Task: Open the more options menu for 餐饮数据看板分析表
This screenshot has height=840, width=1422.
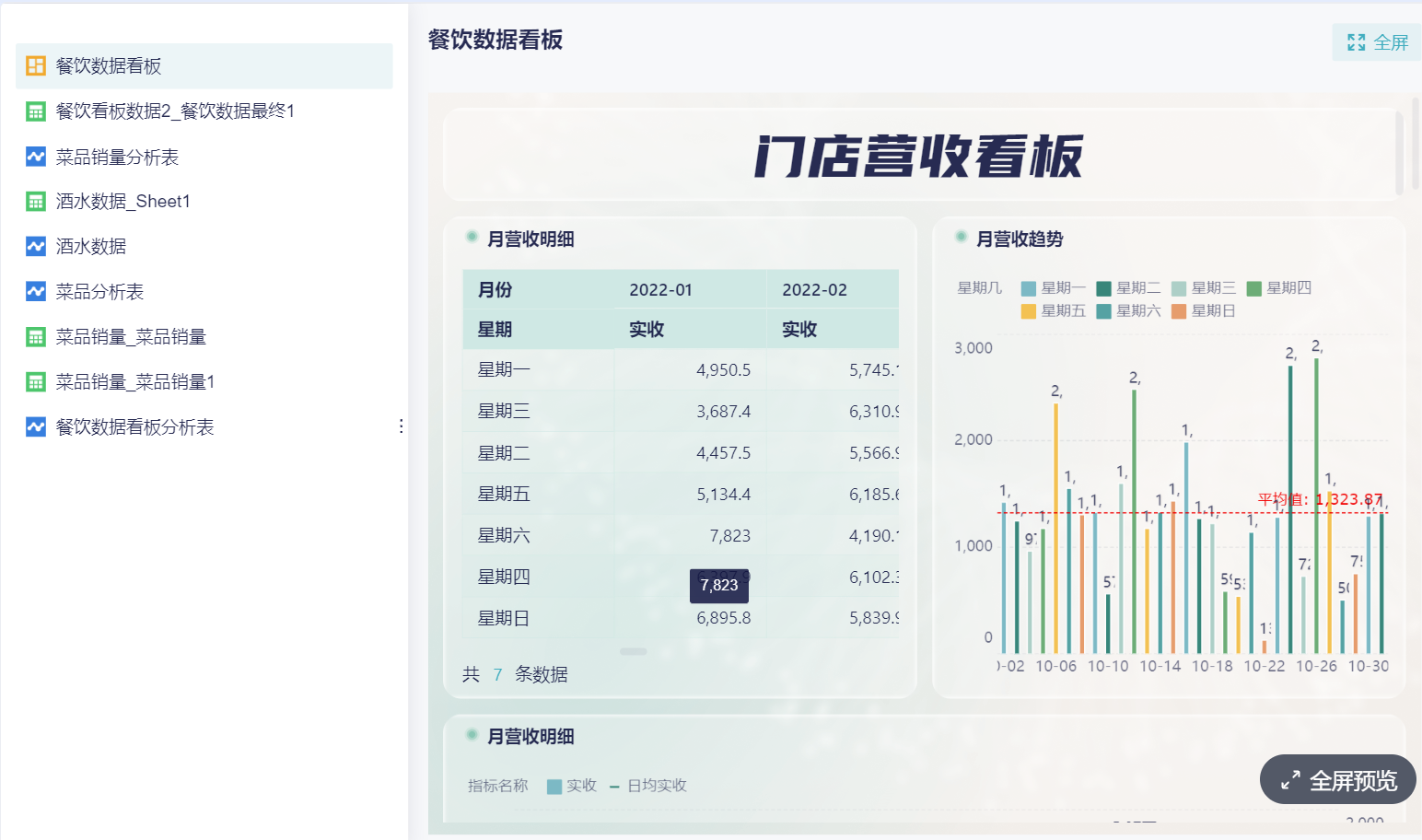Action: click(401, 426)
